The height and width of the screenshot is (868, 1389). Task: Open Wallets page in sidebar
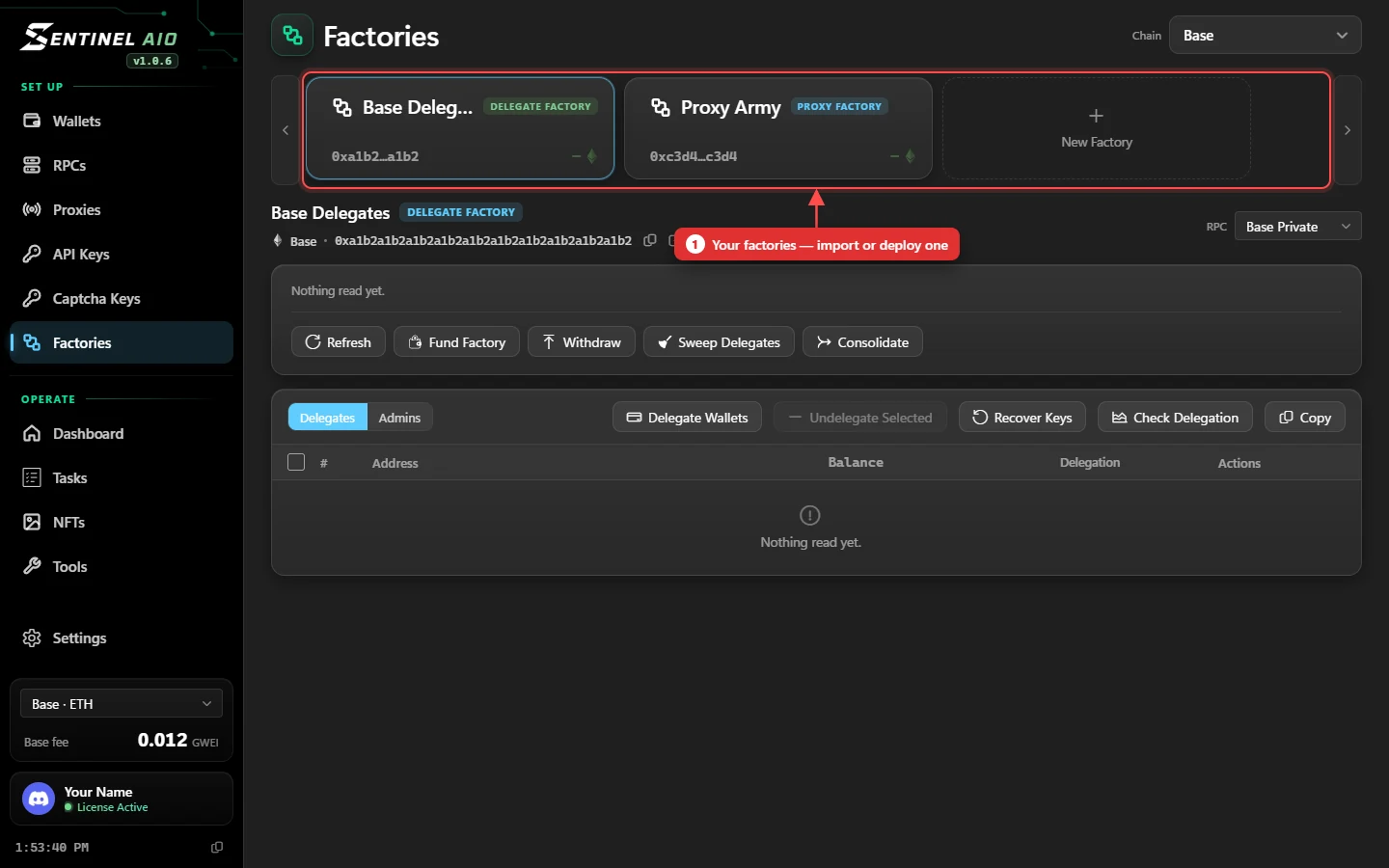tap(122, 122)
